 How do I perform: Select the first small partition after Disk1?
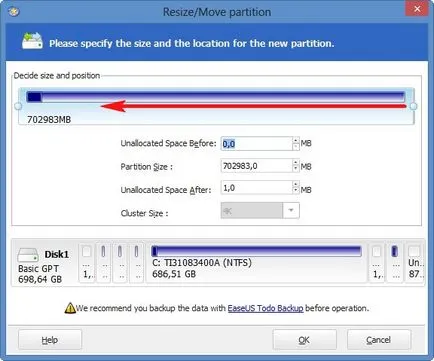click(87, 263)
